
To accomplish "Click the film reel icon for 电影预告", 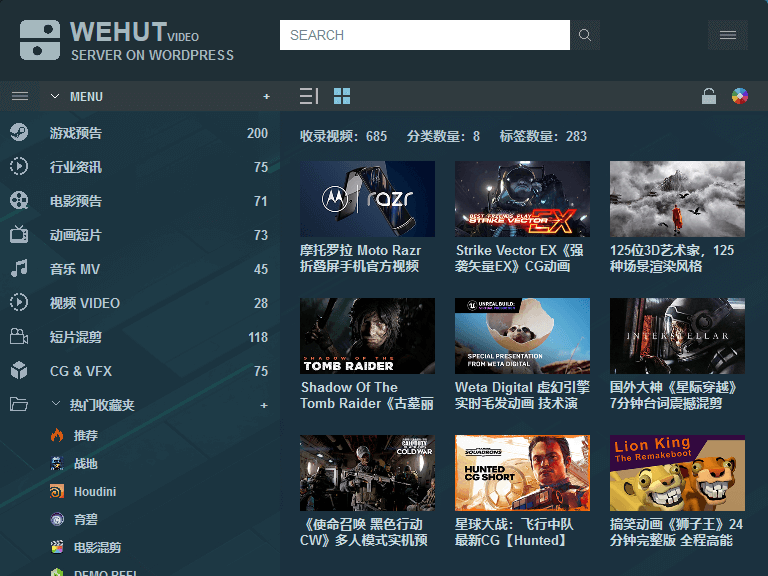I will point(19,200).
